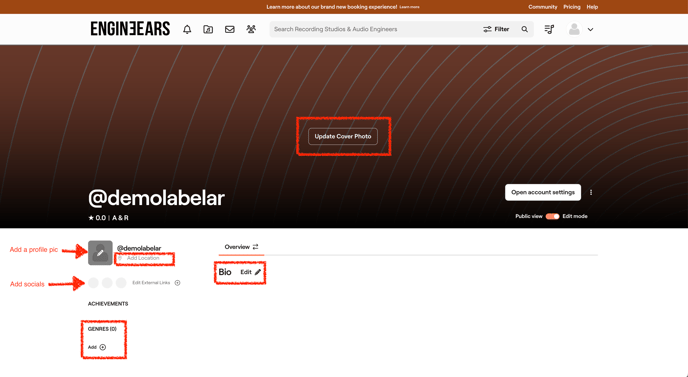Click the Public view label

pyautogui.click(x=529, y=216)
